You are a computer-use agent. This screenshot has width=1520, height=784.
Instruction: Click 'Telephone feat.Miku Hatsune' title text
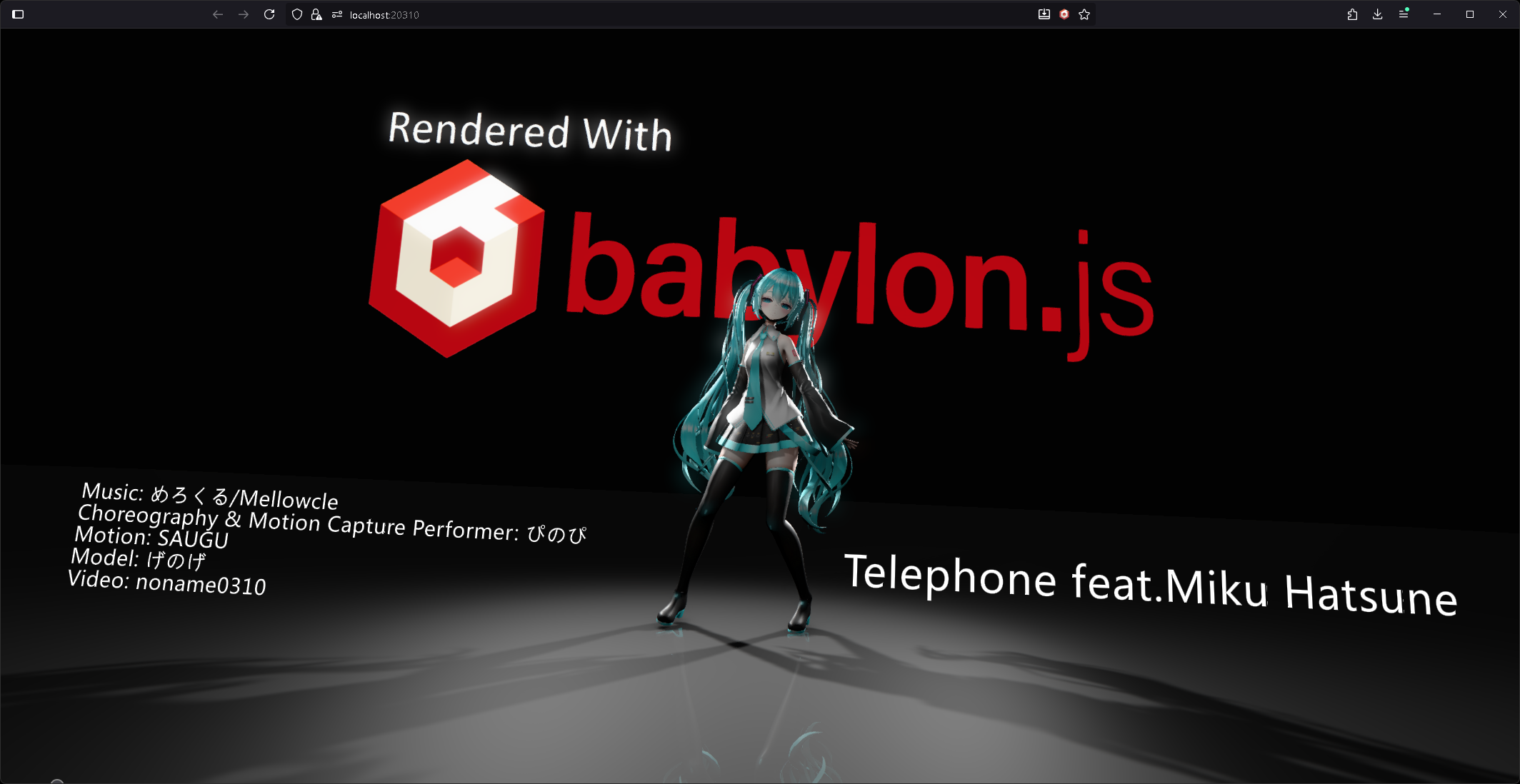coord(1151,584)
